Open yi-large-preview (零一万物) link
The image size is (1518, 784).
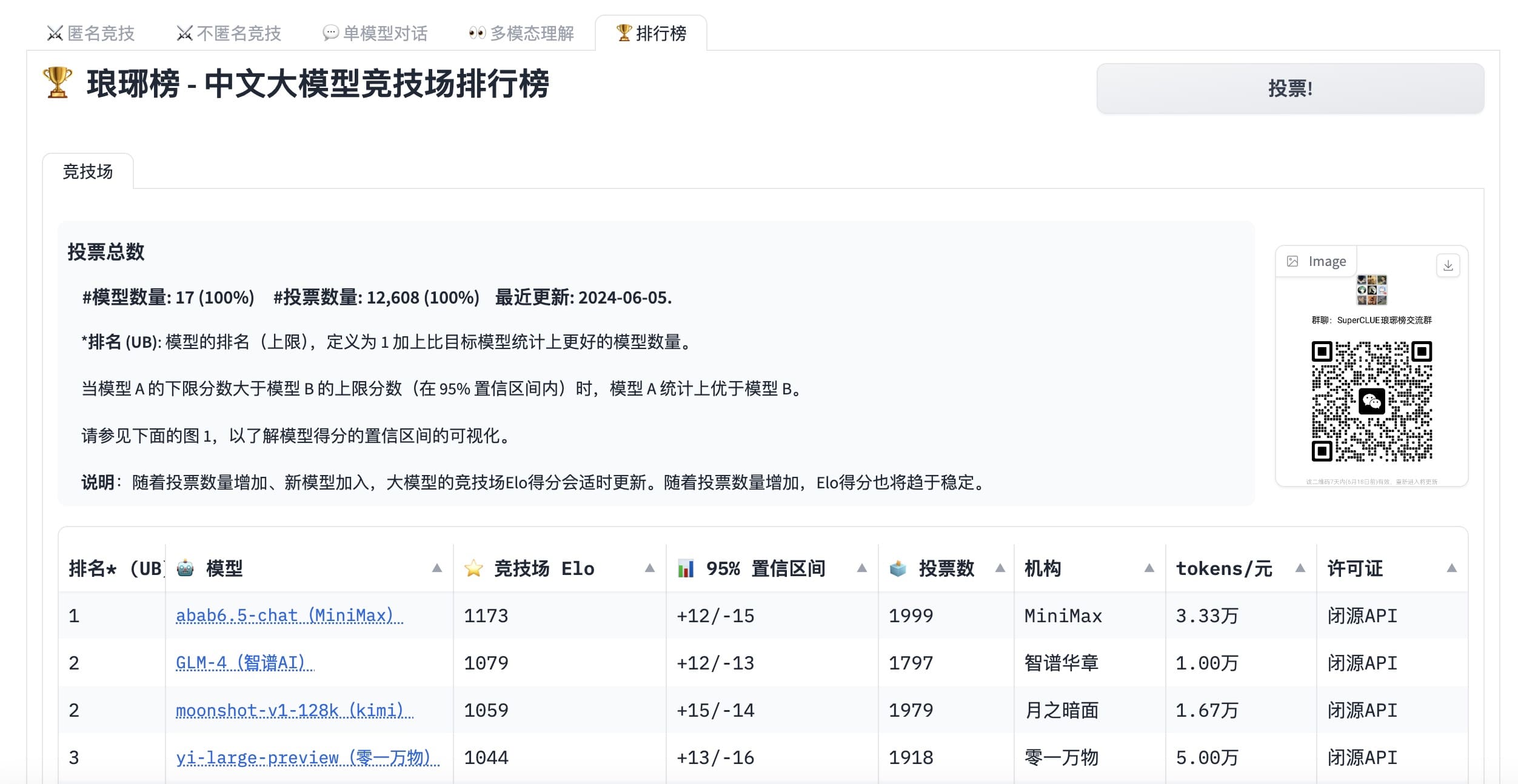[x=307, y=757]
